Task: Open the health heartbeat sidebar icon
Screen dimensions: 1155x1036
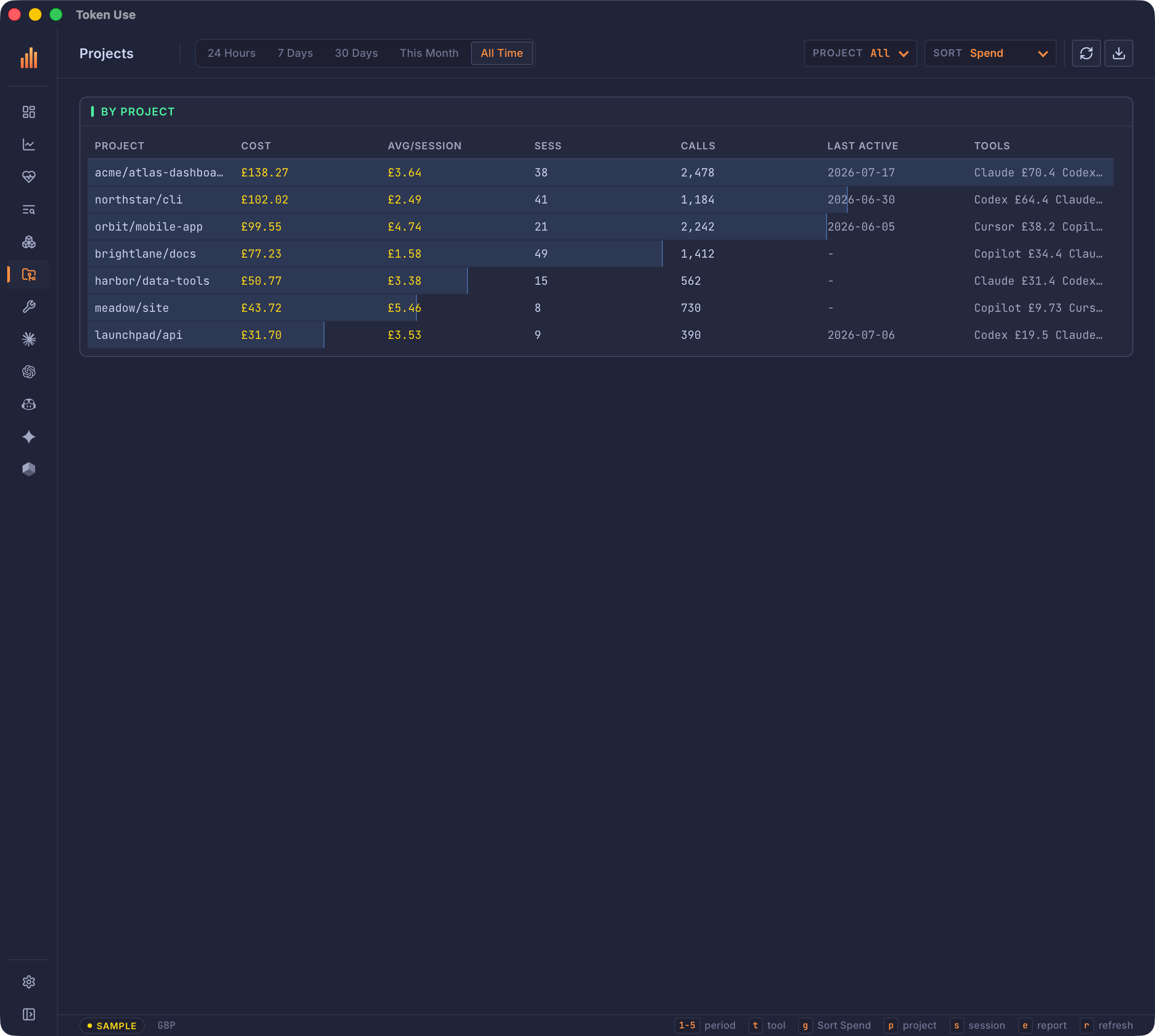Action: pos(28,177)
